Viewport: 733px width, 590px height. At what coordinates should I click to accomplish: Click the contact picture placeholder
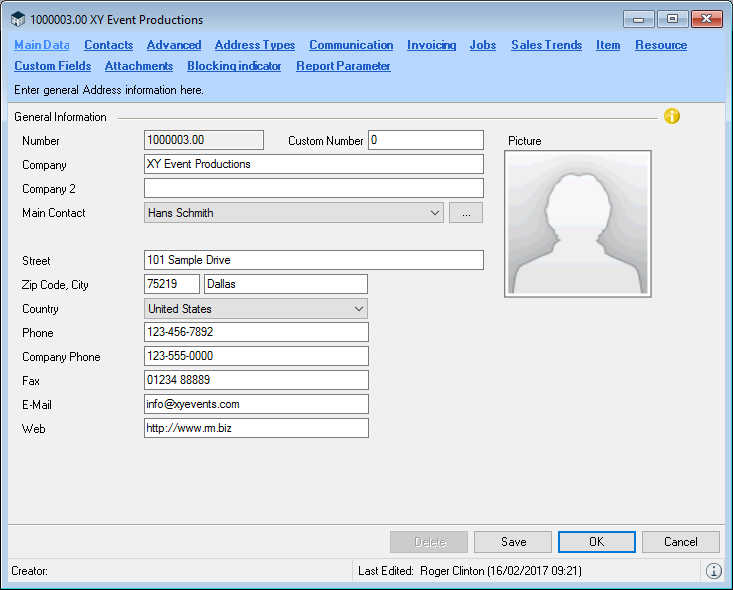(x=578, y=223)
